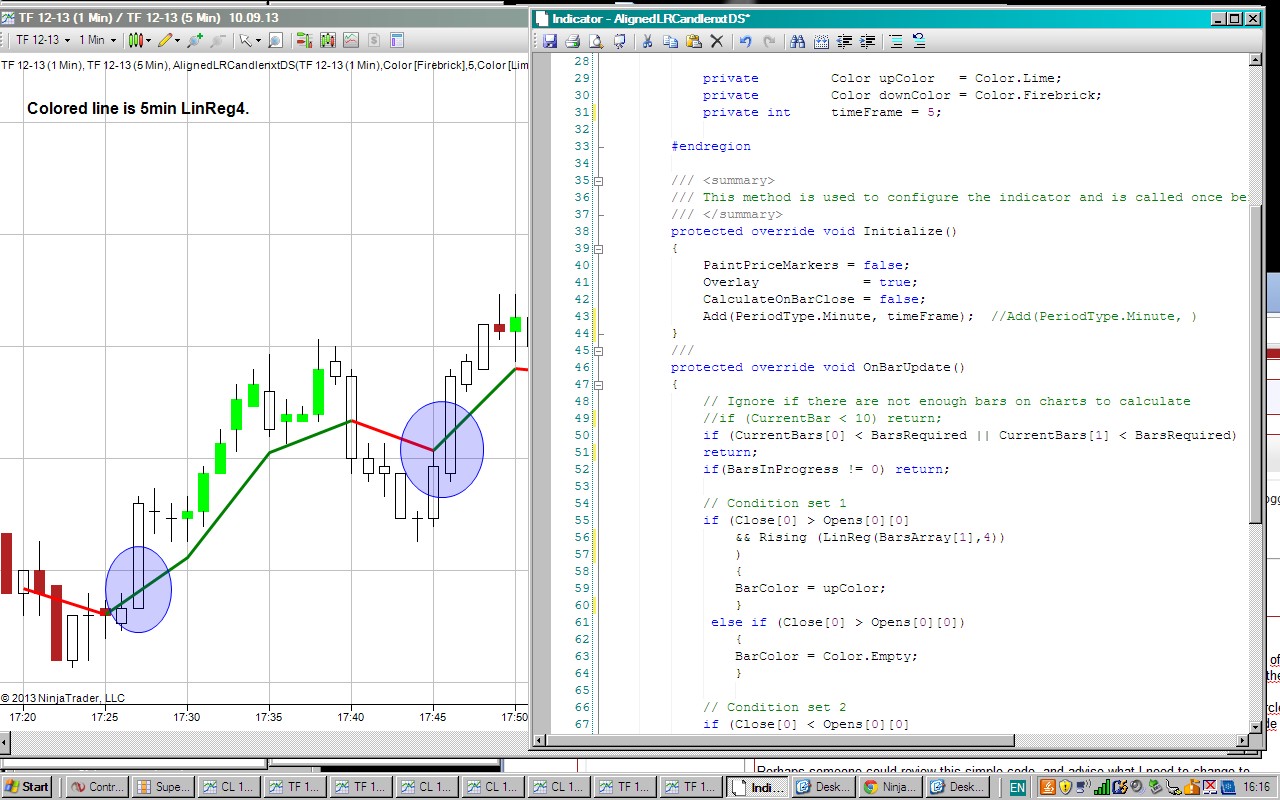Paste from clipboard into the editor
This screenshot has height=800, width=1280.
coord(693,41)
